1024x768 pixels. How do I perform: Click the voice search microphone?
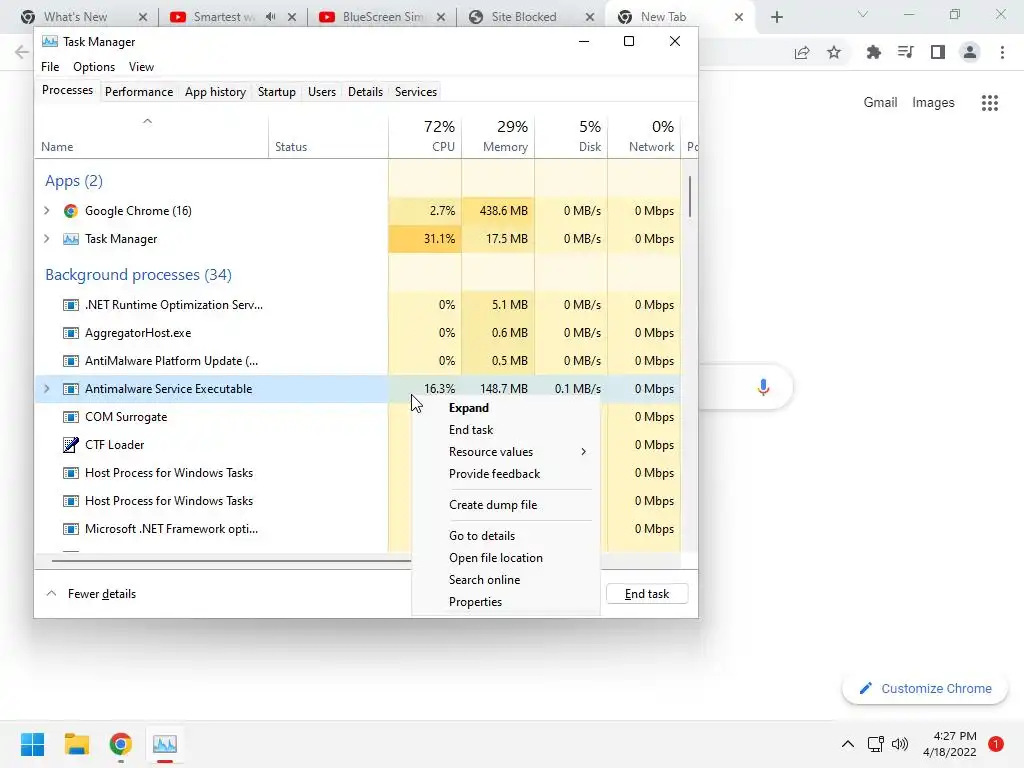[763, 387]
